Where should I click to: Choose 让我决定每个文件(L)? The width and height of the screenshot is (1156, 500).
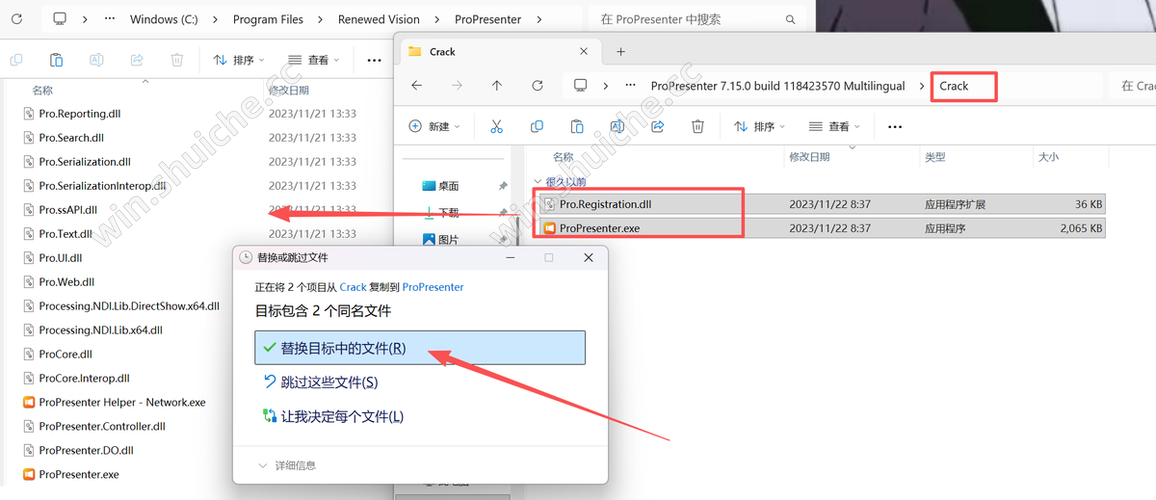click(333, 417)
